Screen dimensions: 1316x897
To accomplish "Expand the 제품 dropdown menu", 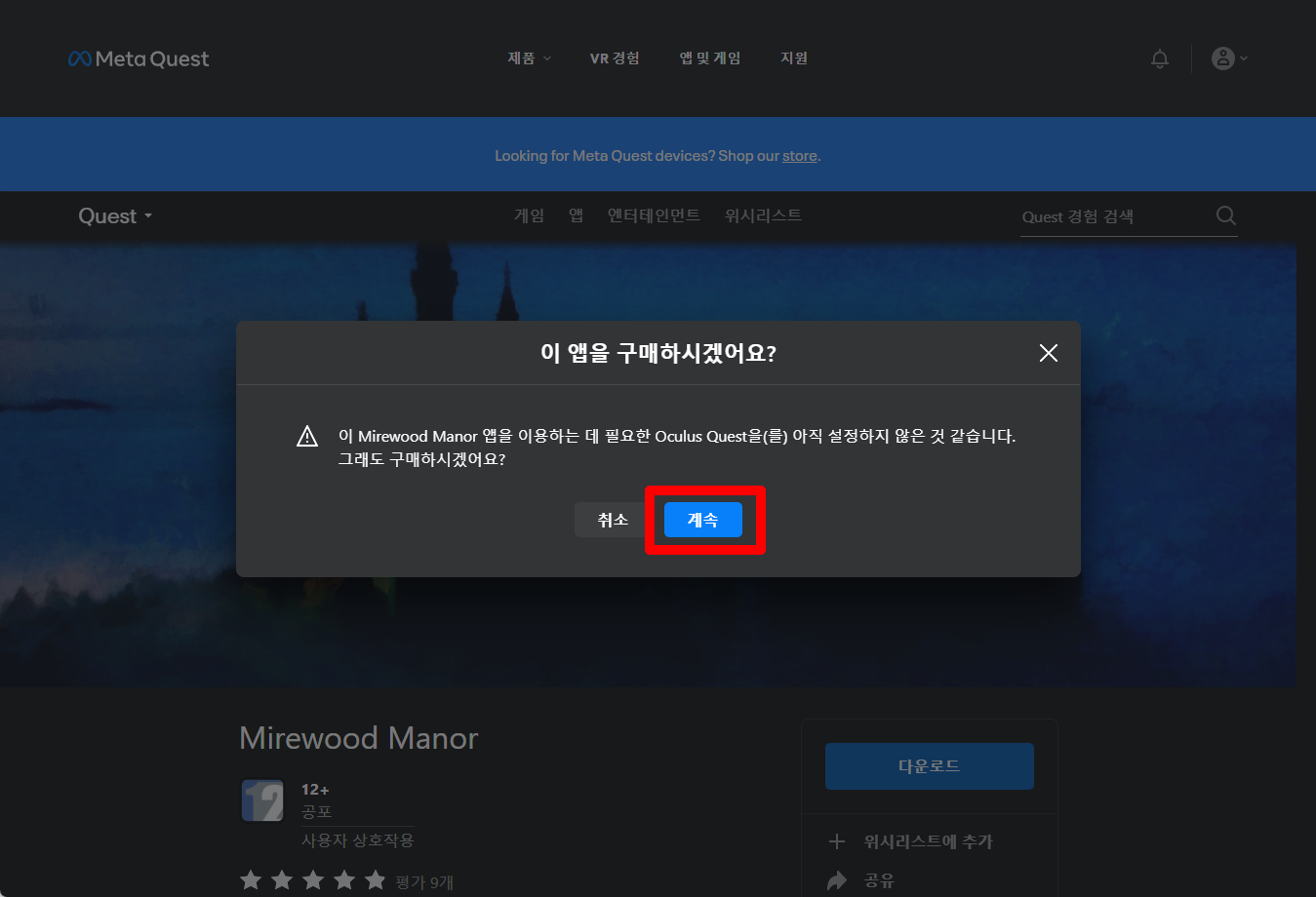I will click(529, 58).
